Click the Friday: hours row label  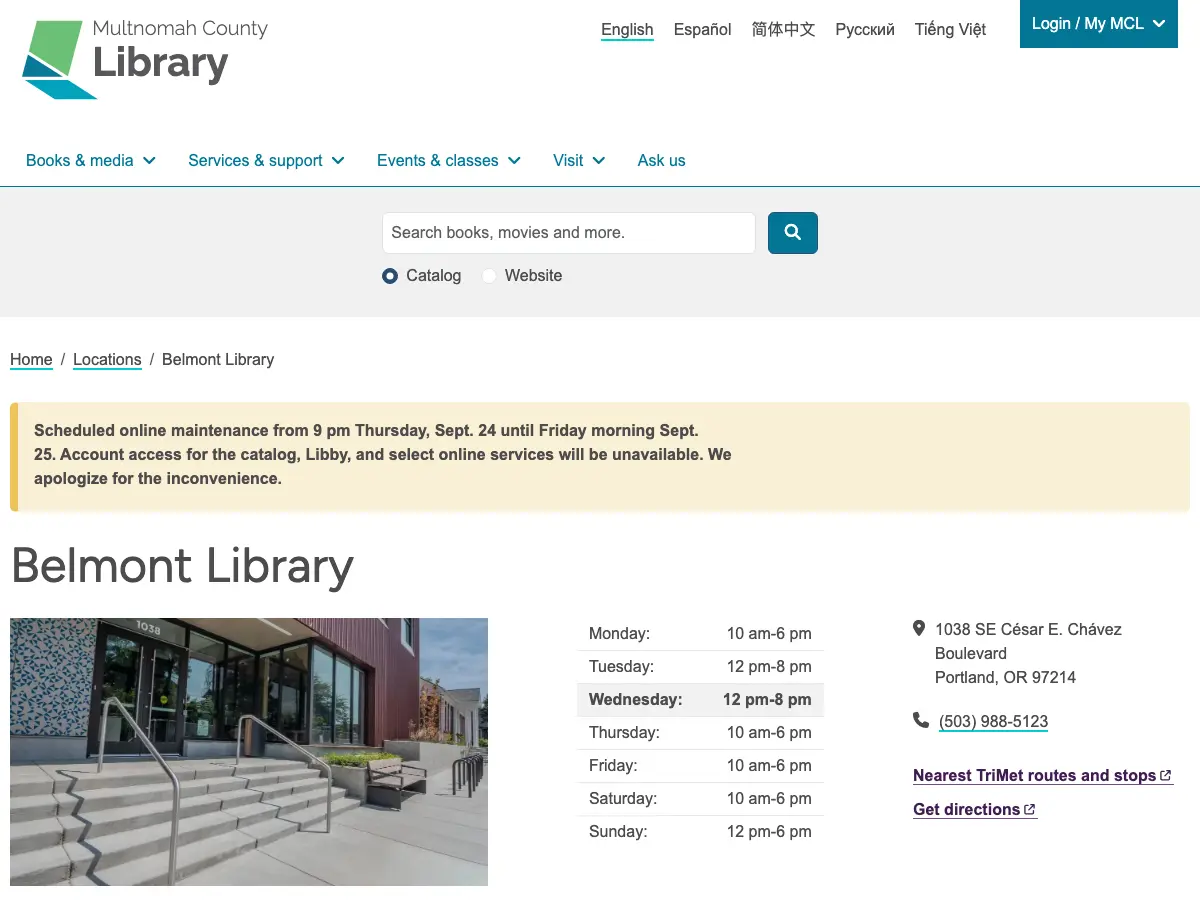(613, 766)
